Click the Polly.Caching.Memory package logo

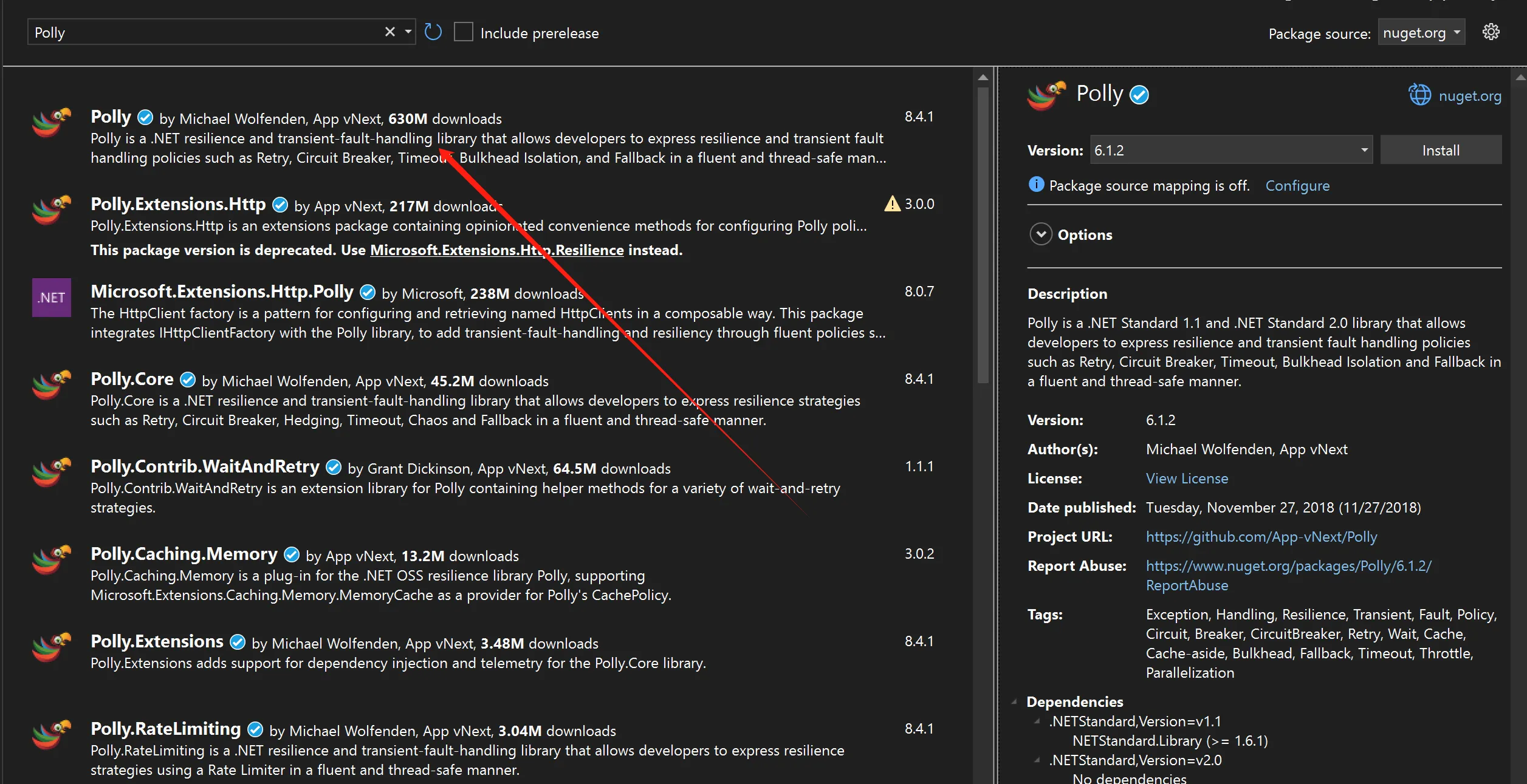[52, 560]
